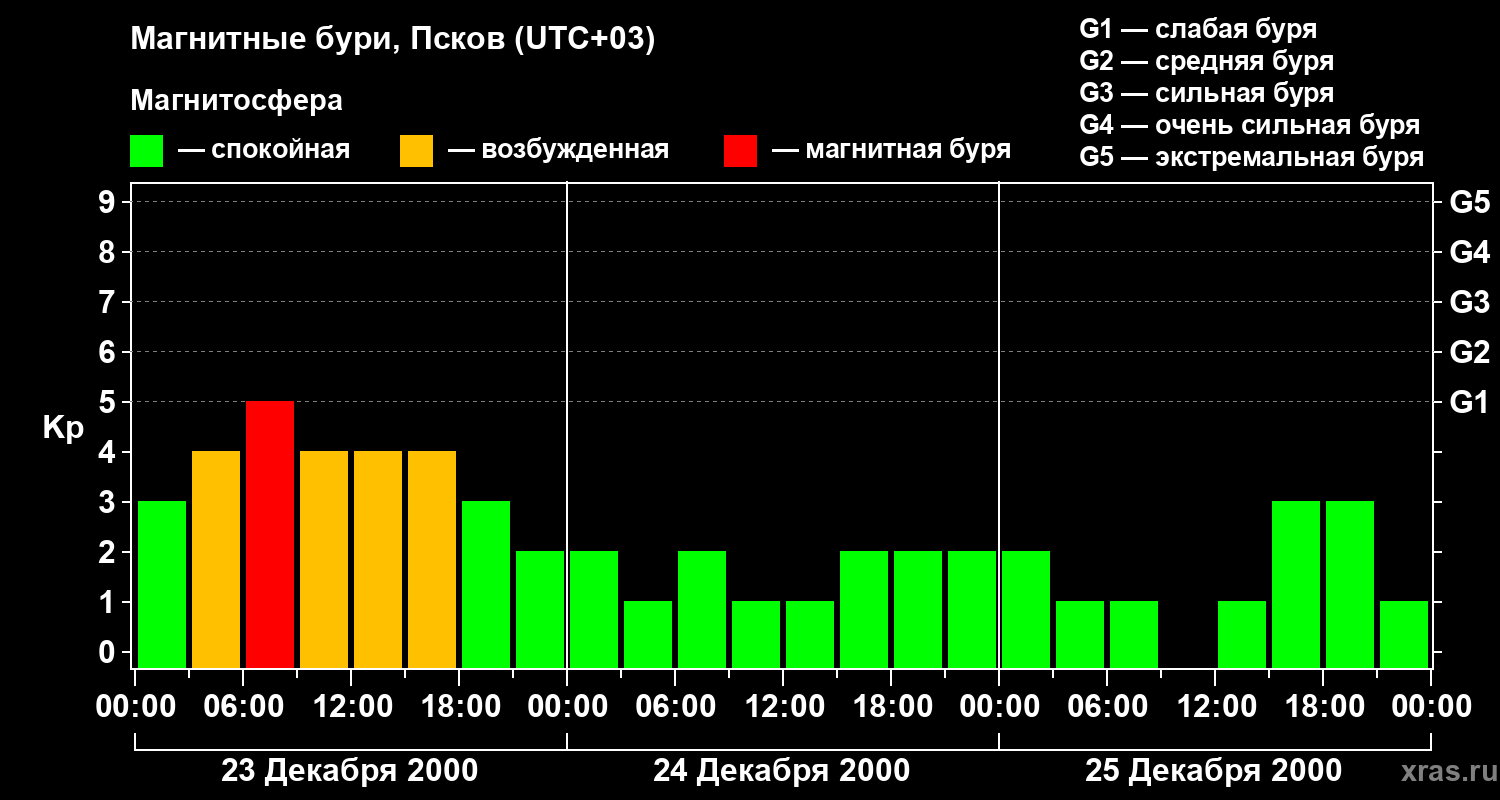Click the '06:00' time label under 23 December
The width and height of the screenshot is (1500, 800).
tap(243, 707)
